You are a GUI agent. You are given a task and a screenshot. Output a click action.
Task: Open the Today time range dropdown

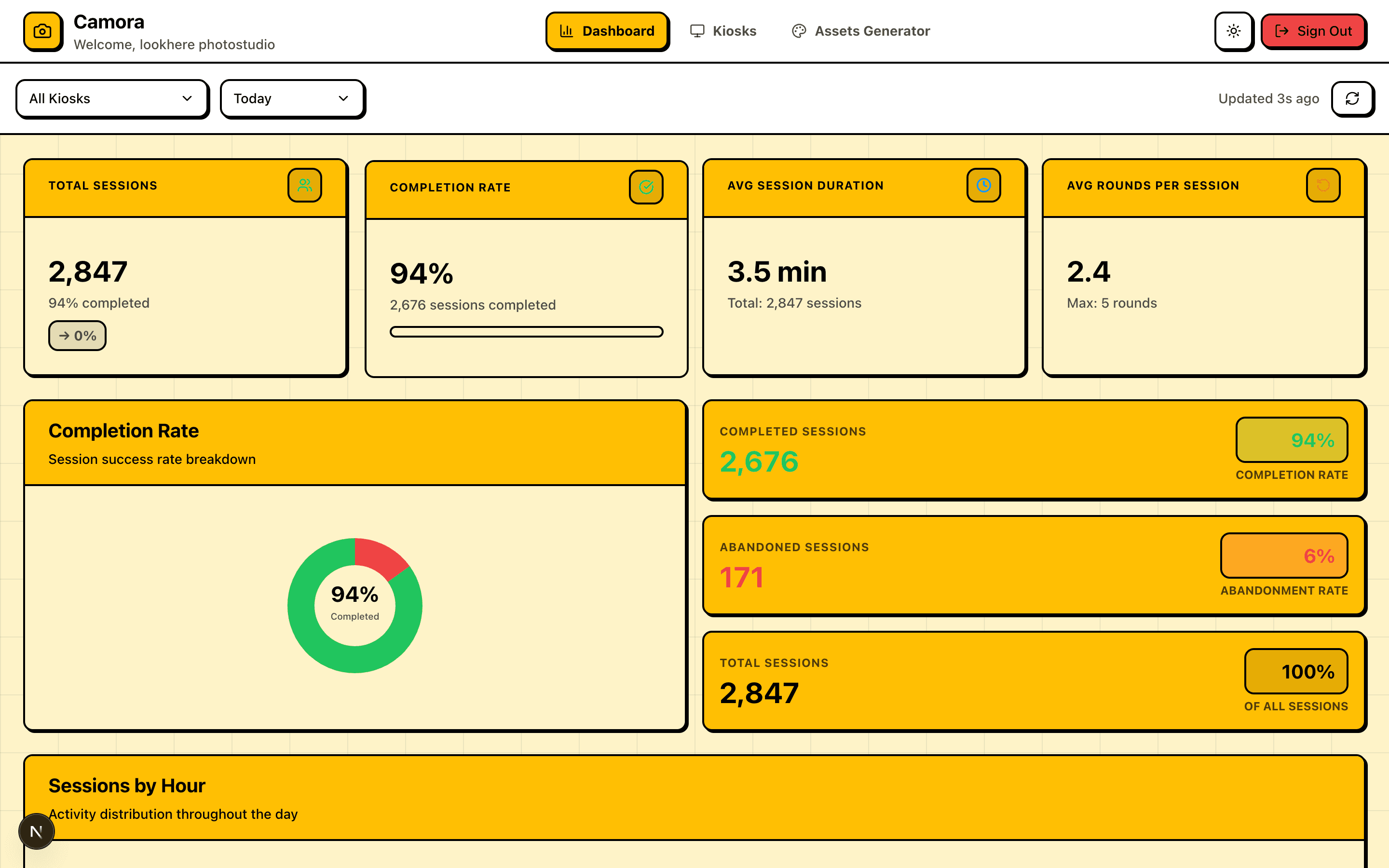click(x=292, y=98)
